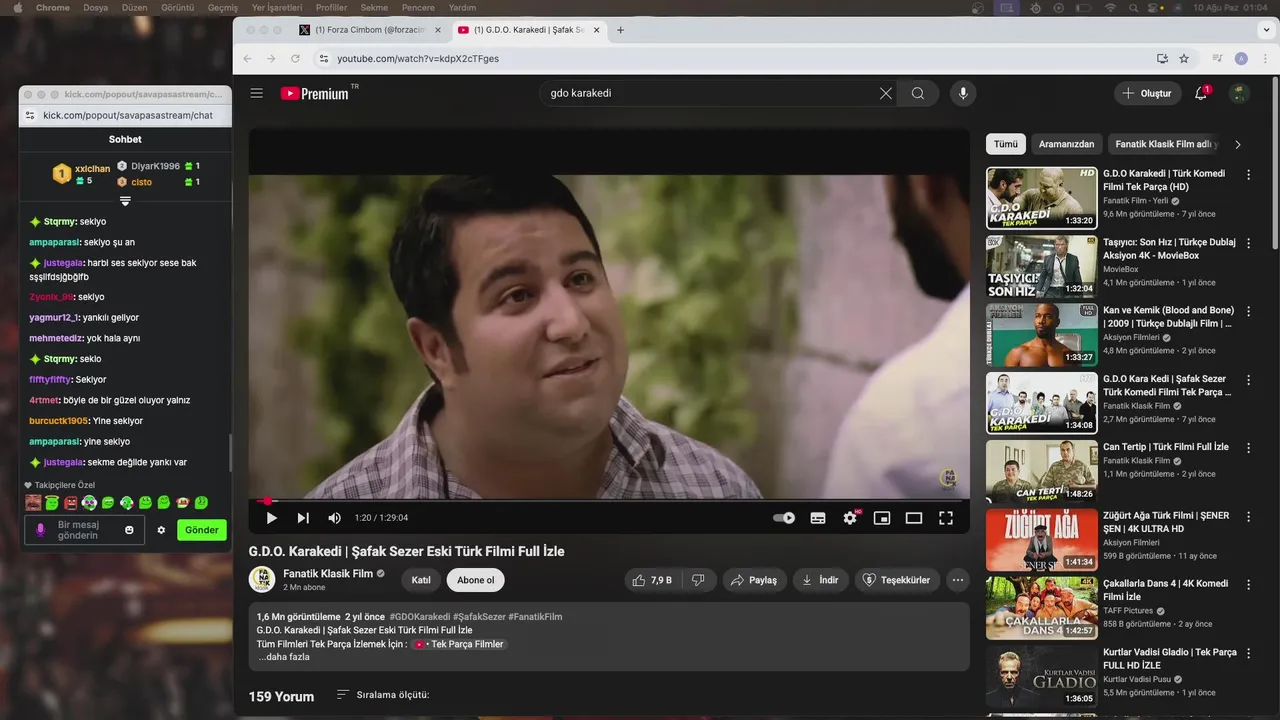Image resolution: width=1280 pixels, height=720 pixels.
Task: Open YouTube notifications bell
Action: tap(1202, 93)
